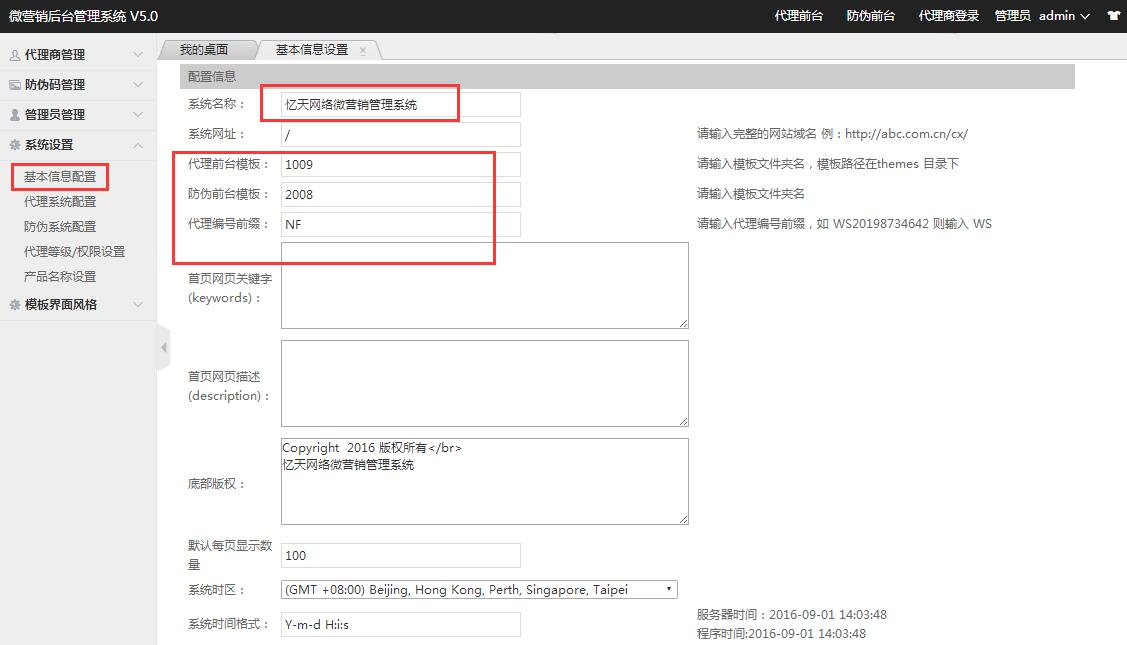Click the 系统名称 input field
Viewport: 1127px width, 645px height.
[x=400, y=104]
